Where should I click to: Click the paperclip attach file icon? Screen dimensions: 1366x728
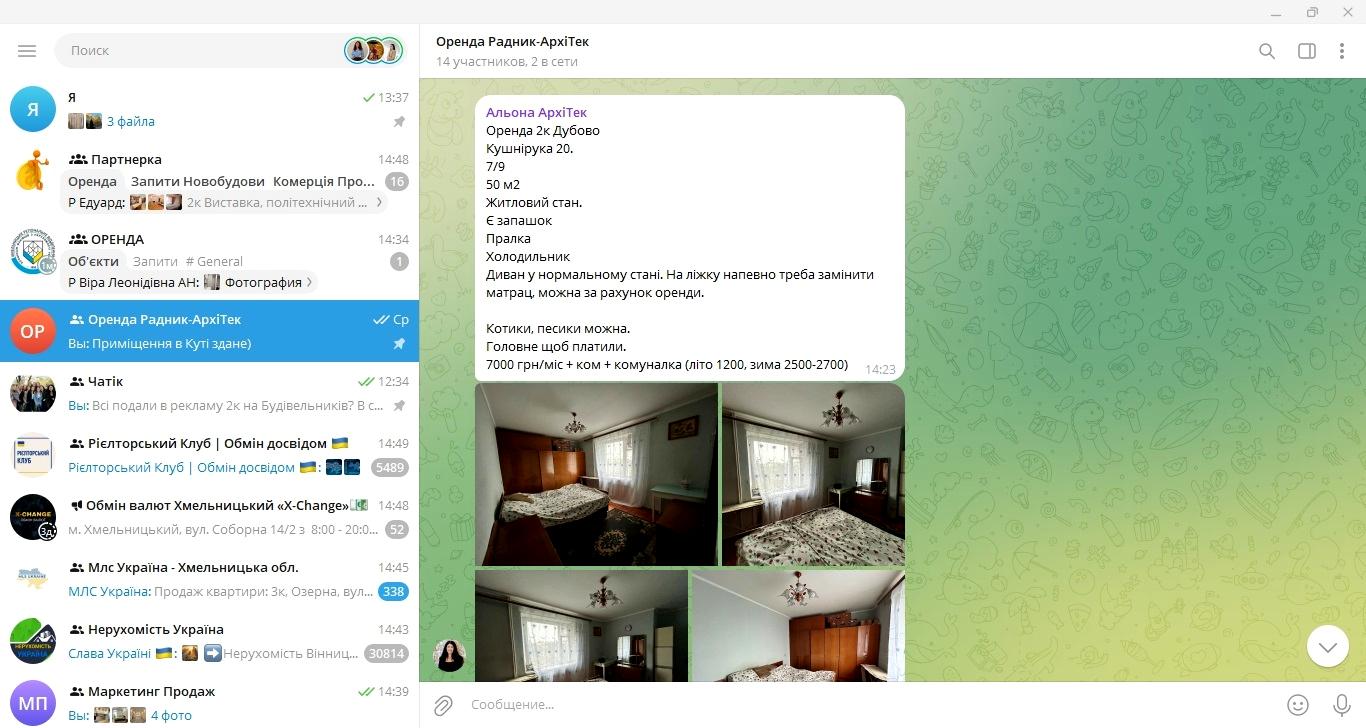[443, 705]
